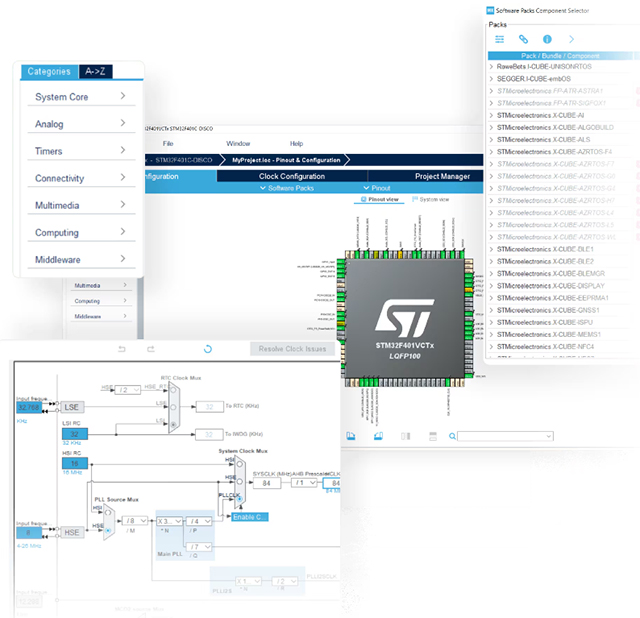
Task: Select HSI in PLL Source Mux
Action: pos(108,512)
